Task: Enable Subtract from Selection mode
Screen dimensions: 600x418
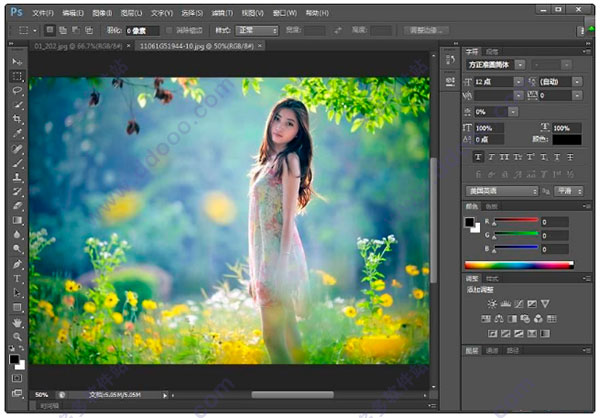Action: 76,30
